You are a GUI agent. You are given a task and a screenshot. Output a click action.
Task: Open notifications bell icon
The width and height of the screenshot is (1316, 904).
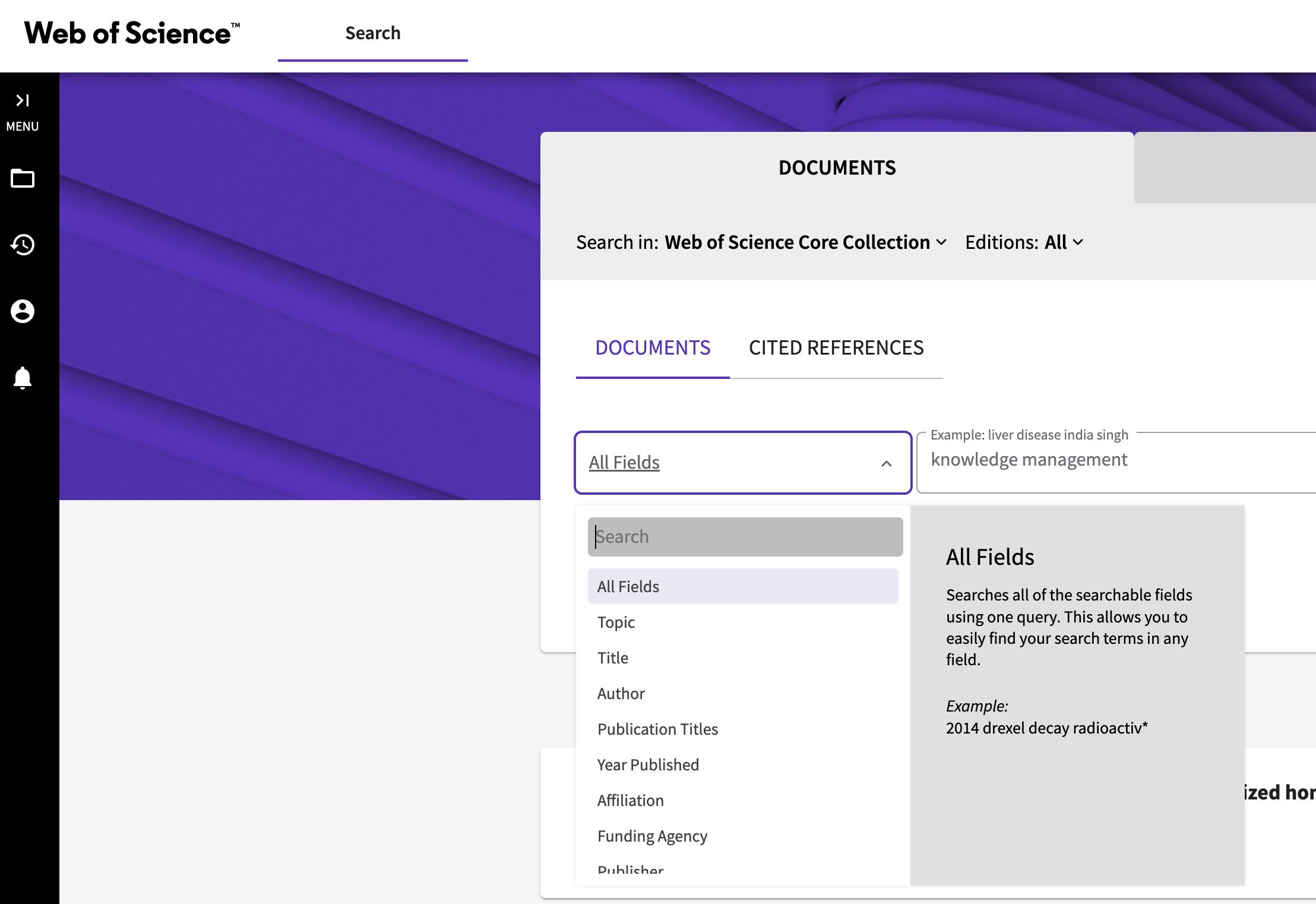click(23, 378)
